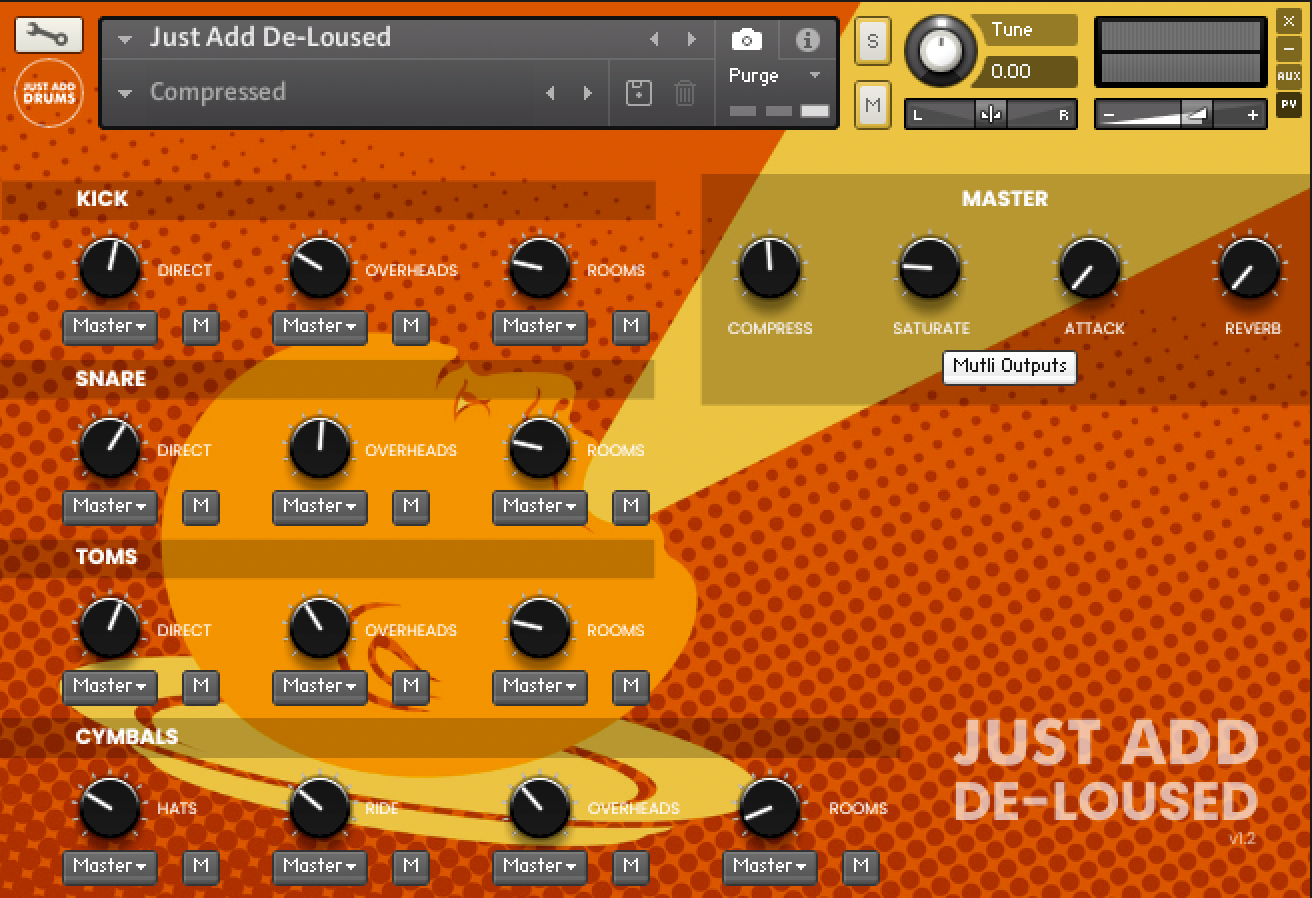Mute the Toms Direct channel
Viewport: 1312px width, 898px height.
(201, 686)
